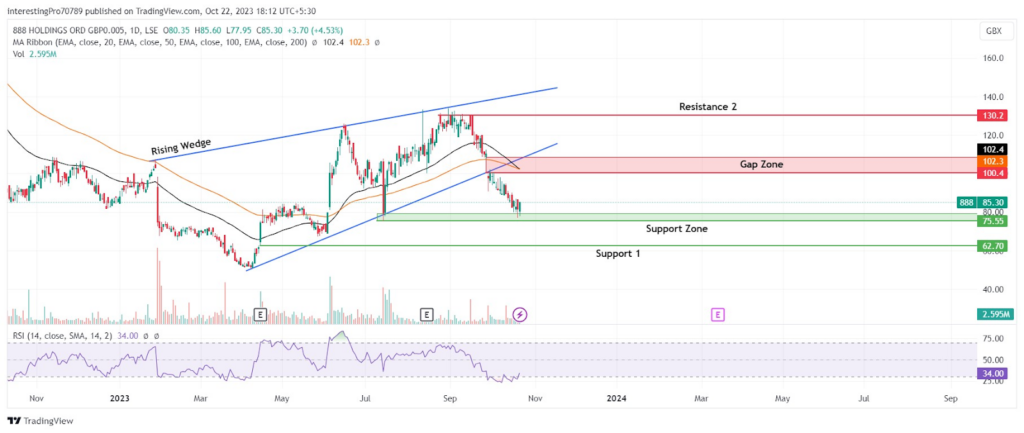
Task: Click the black 102.4 EMA price label
Action: click(x=991, y=149)
